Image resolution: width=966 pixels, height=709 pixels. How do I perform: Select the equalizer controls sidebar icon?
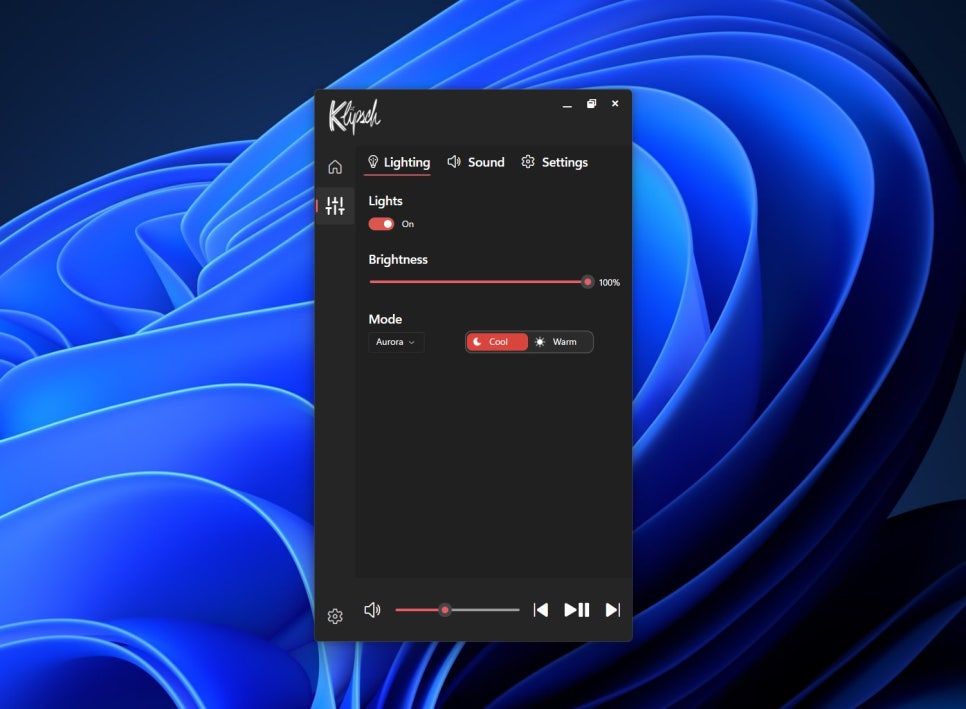click(x=335, y=206)
